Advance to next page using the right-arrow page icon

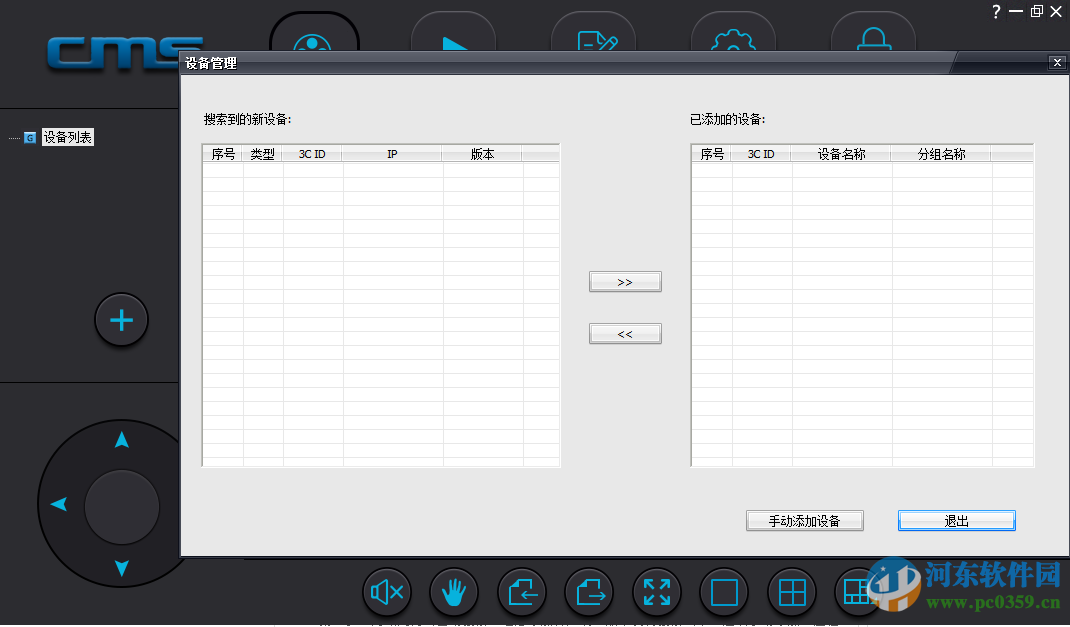coord(589,592)
